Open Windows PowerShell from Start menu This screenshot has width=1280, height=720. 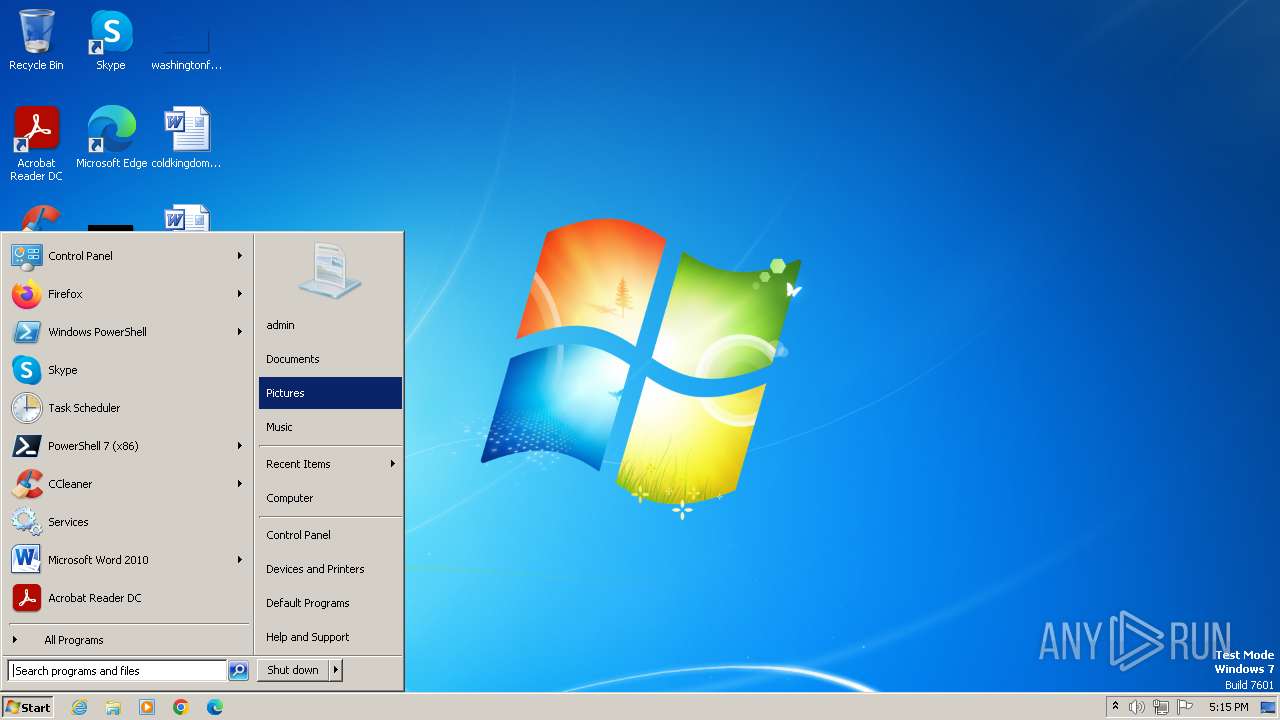[x=128, y=332]
